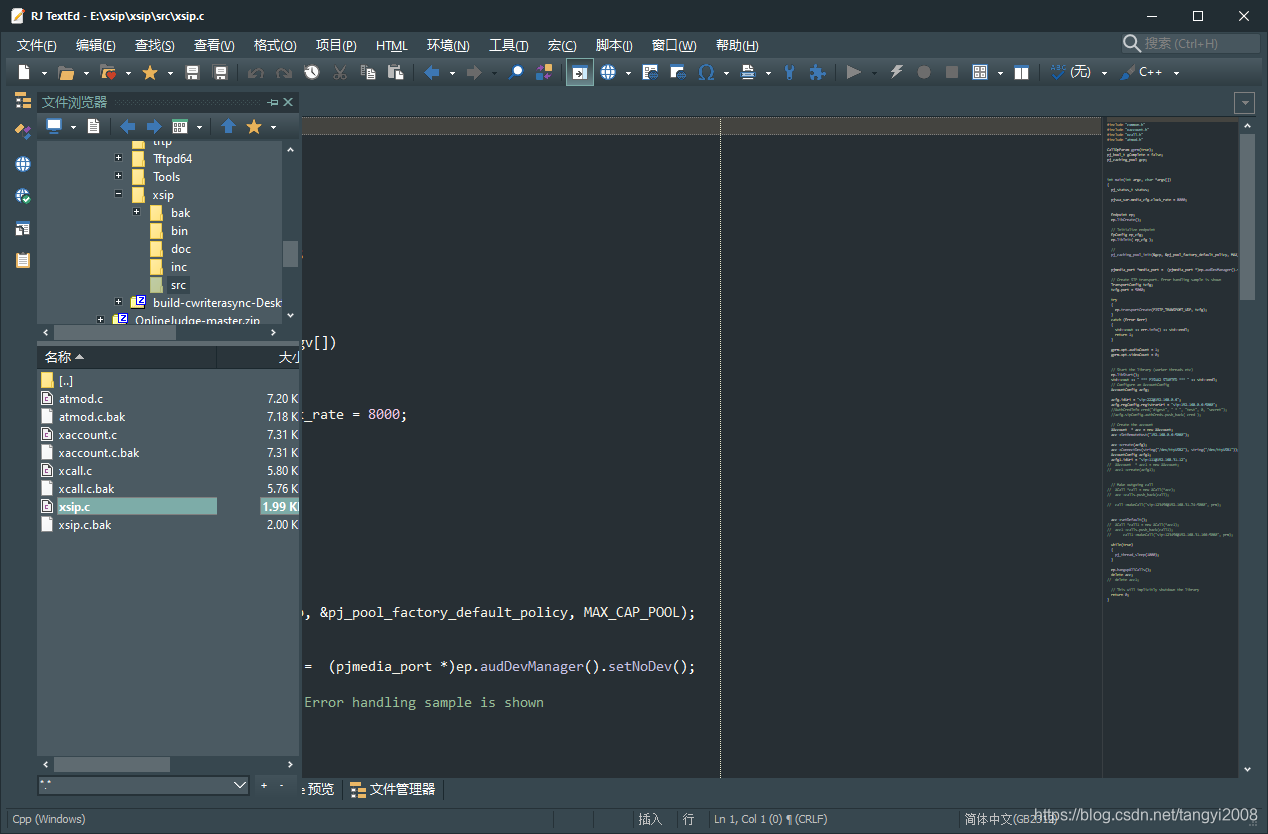Click the copy icon in toolbar
Image resolution: width=1268 pixels, height=834 pixels.
[x=368, y=72]
